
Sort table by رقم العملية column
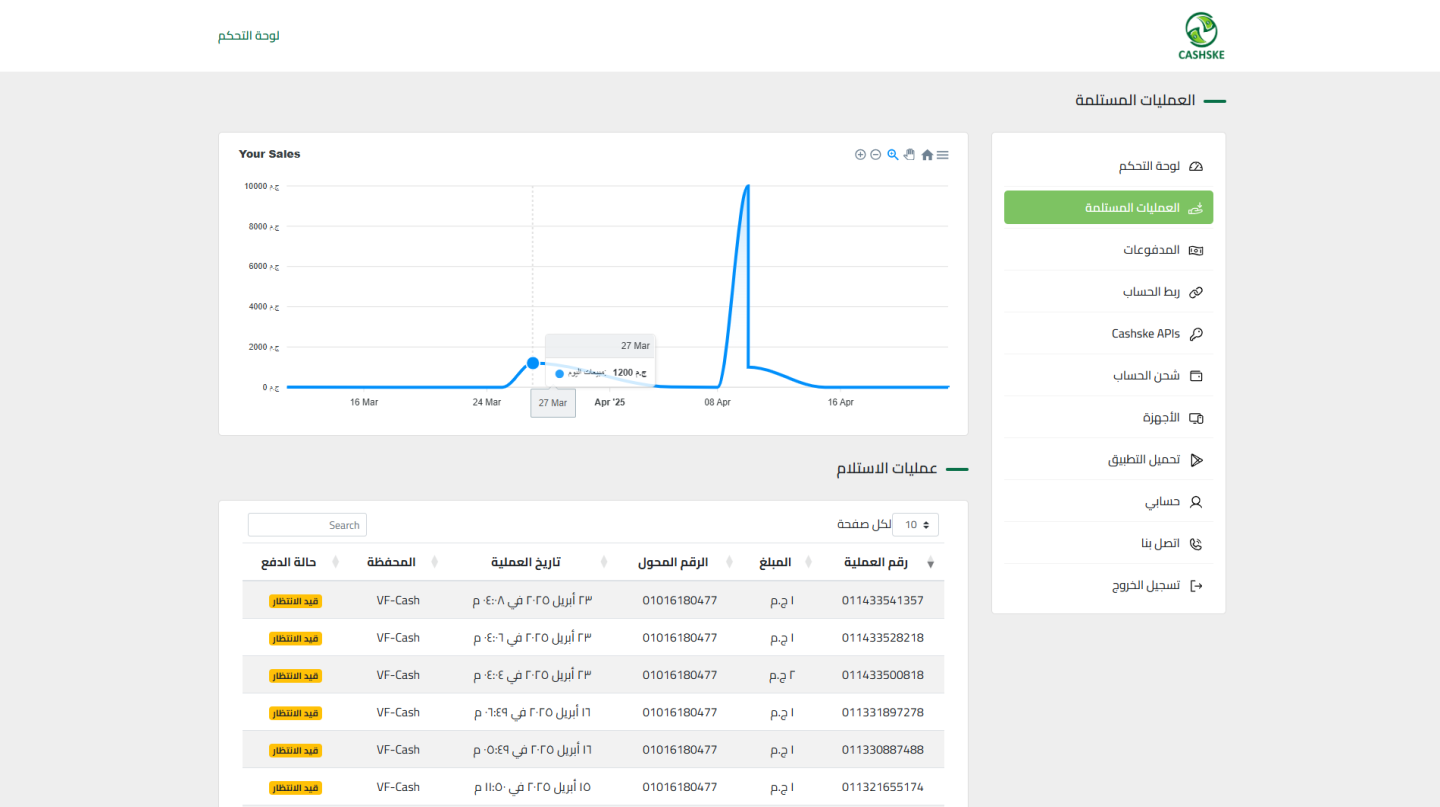tap(876, 563)
